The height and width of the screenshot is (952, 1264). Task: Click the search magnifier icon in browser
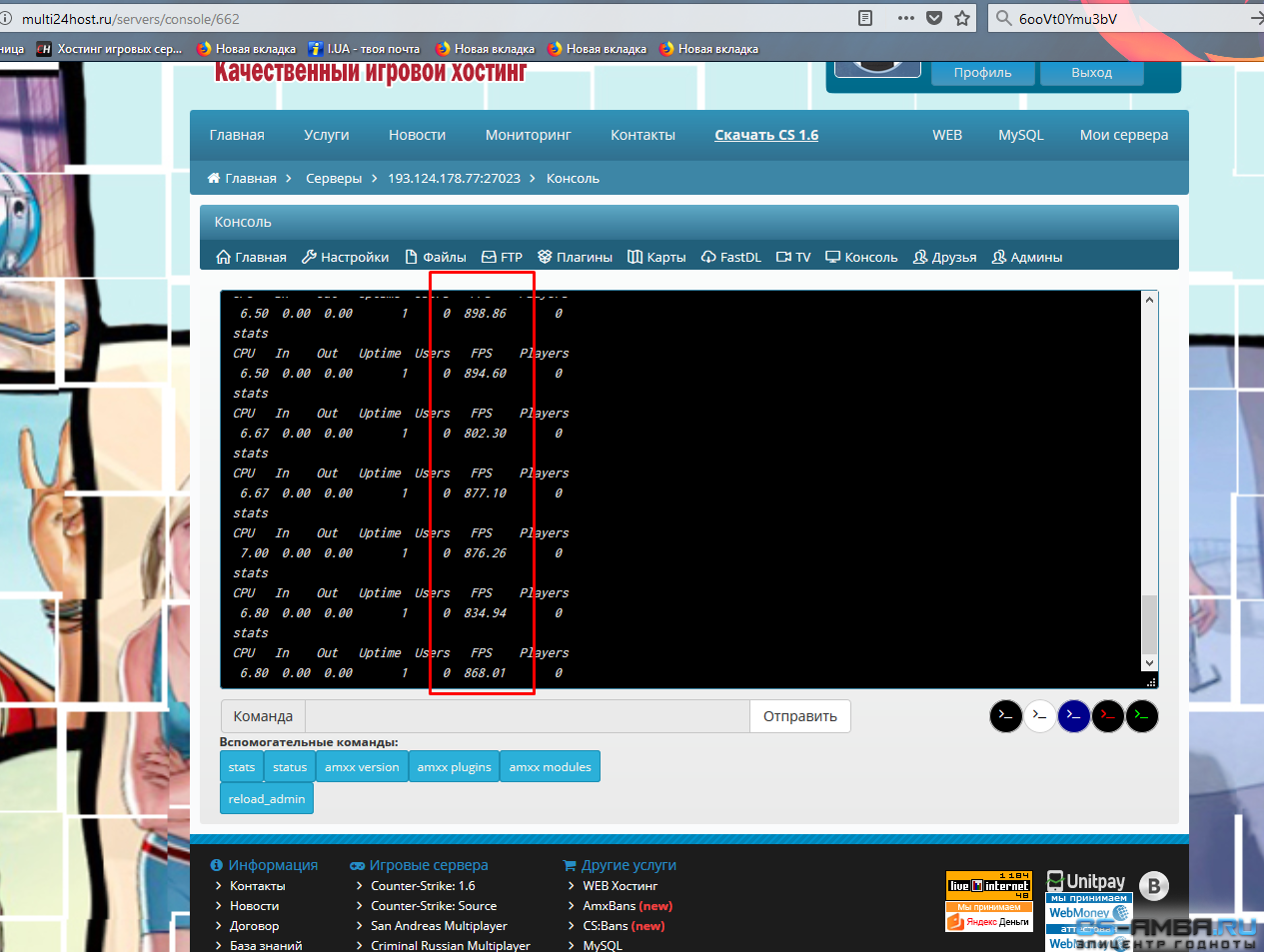(1003, 18)
